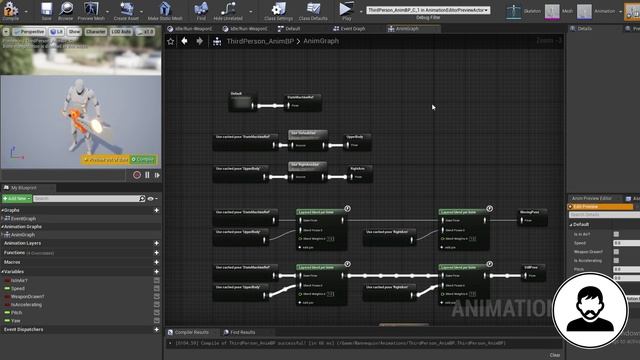
Task: Toggle visibility eye for Pitch variable
Action: [157, 313]
